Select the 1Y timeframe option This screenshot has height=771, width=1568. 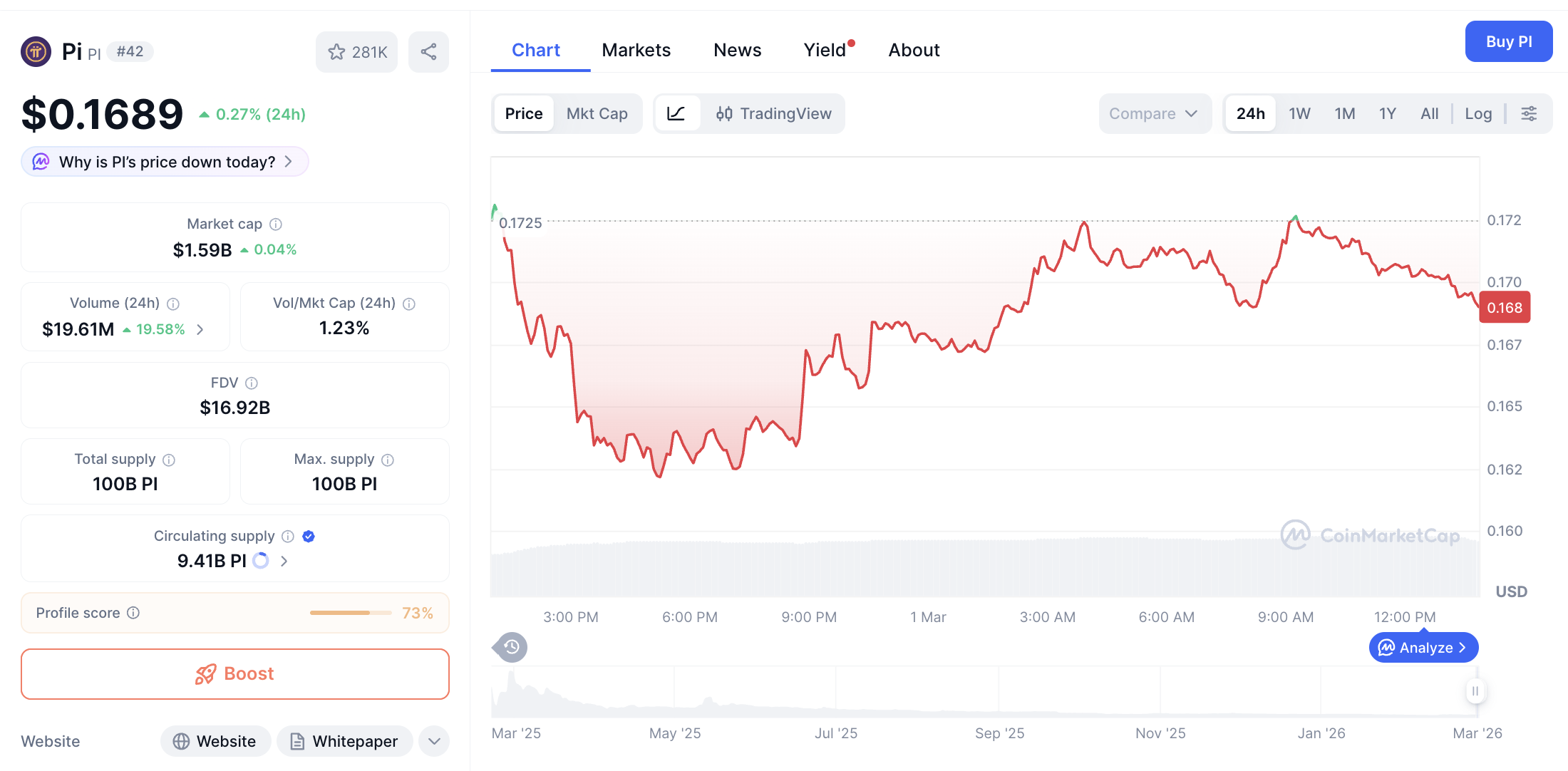(x=1387, y=113)
